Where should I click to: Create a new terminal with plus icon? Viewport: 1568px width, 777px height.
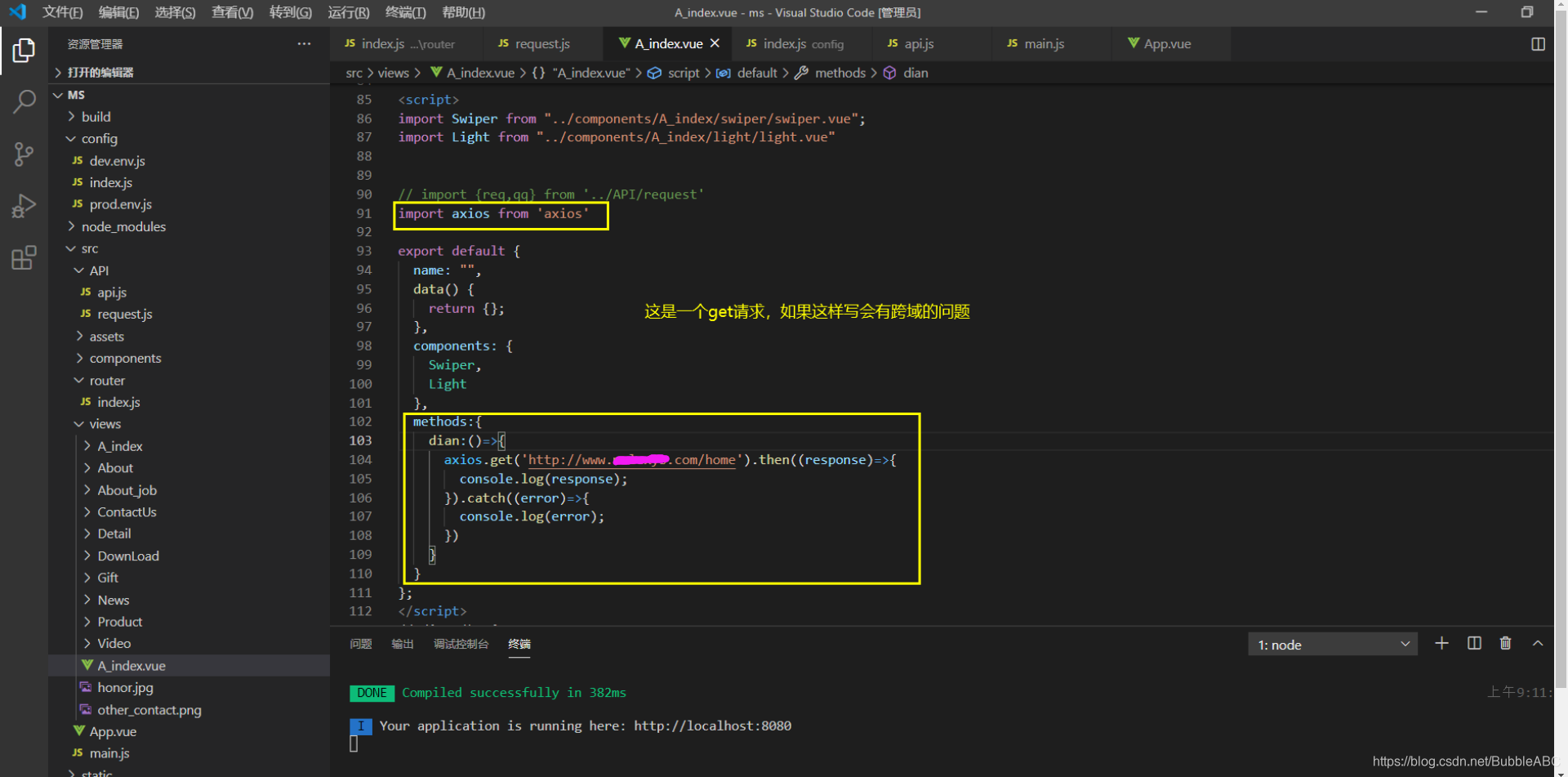pos(1441,644)
